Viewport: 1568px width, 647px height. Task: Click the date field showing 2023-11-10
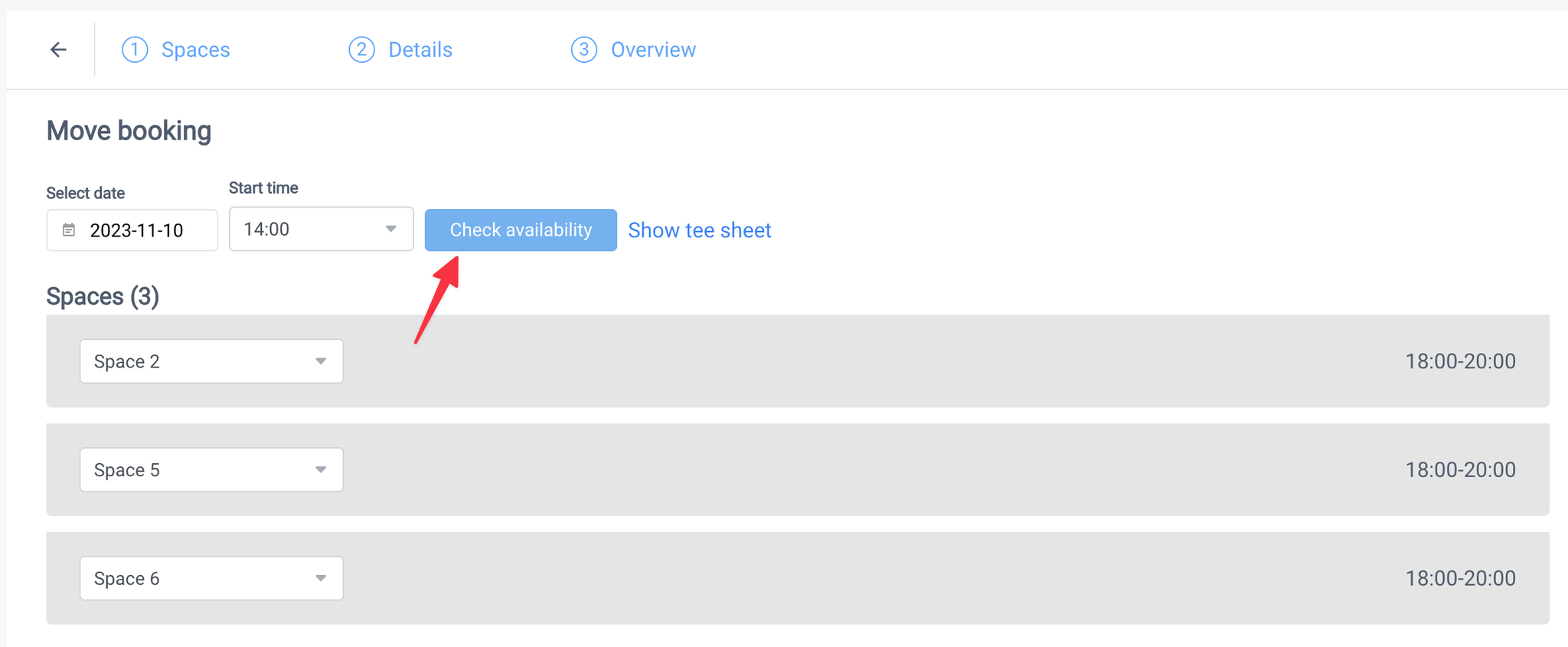132,230
